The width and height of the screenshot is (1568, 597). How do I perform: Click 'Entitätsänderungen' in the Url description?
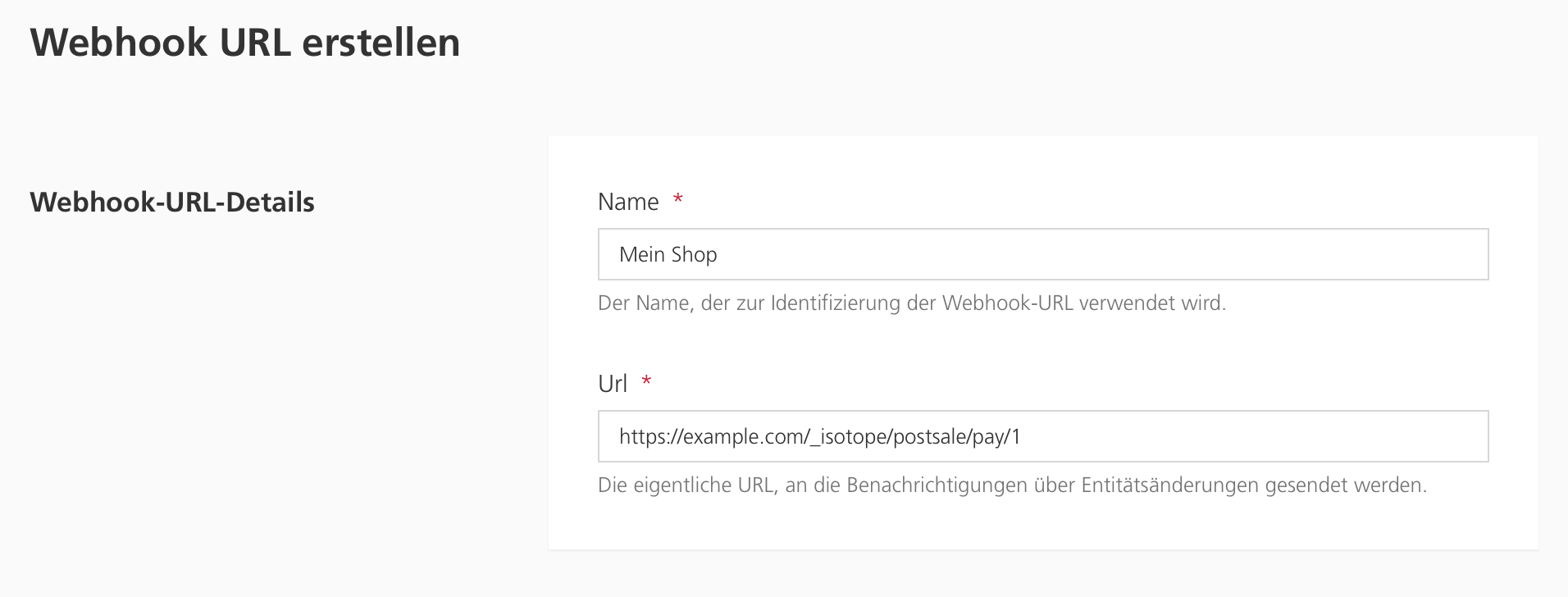click(x=1169, y=485)
